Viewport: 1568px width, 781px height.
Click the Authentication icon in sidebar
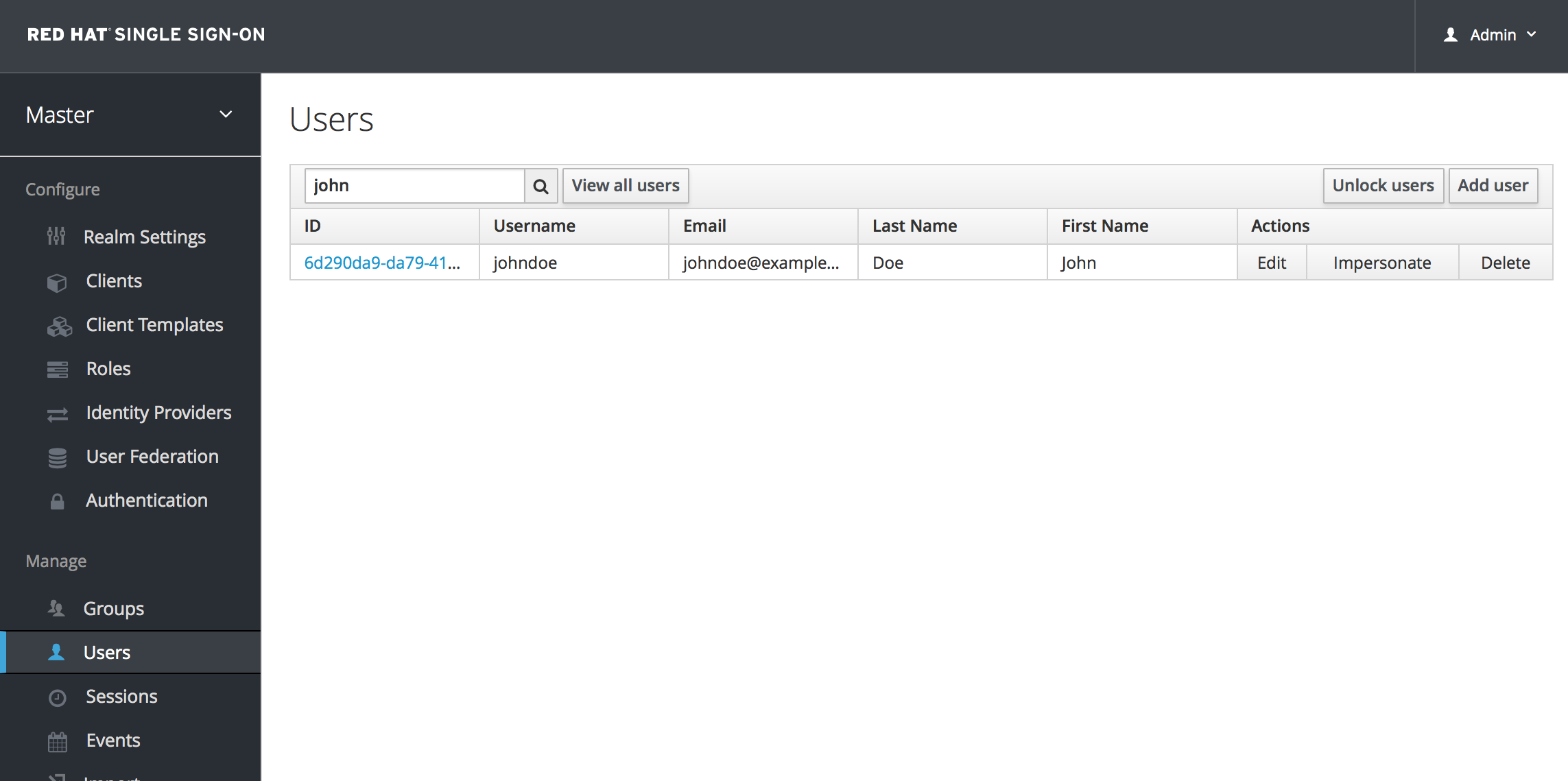click(58, 500)
